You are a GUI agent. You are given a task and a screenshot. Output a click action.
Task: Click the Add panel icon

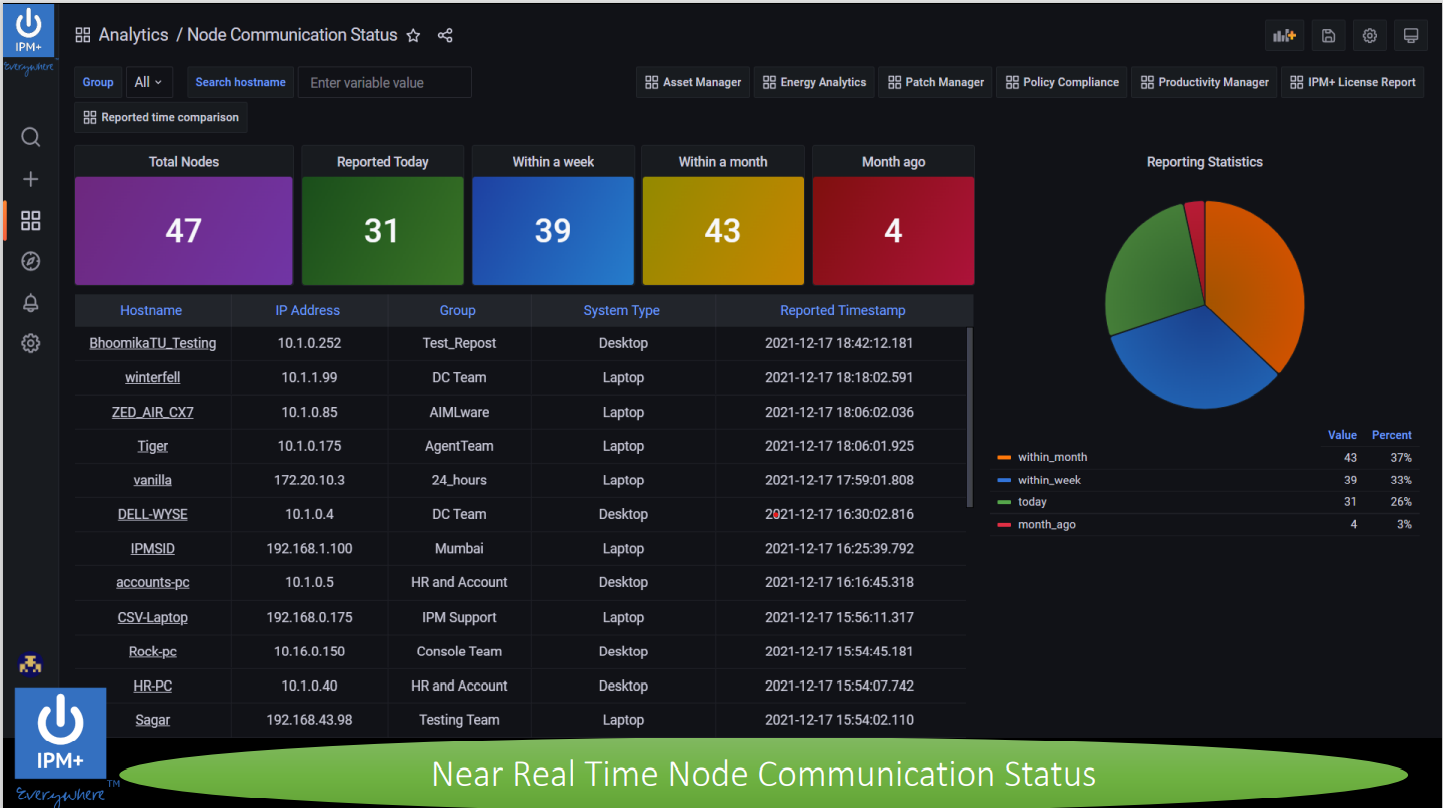1284,36
